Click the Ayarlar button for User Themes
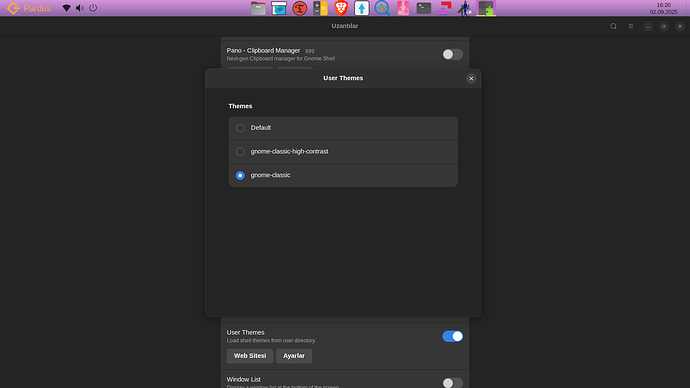Screen dimensions: 690x388 click(x=294, y=356)
